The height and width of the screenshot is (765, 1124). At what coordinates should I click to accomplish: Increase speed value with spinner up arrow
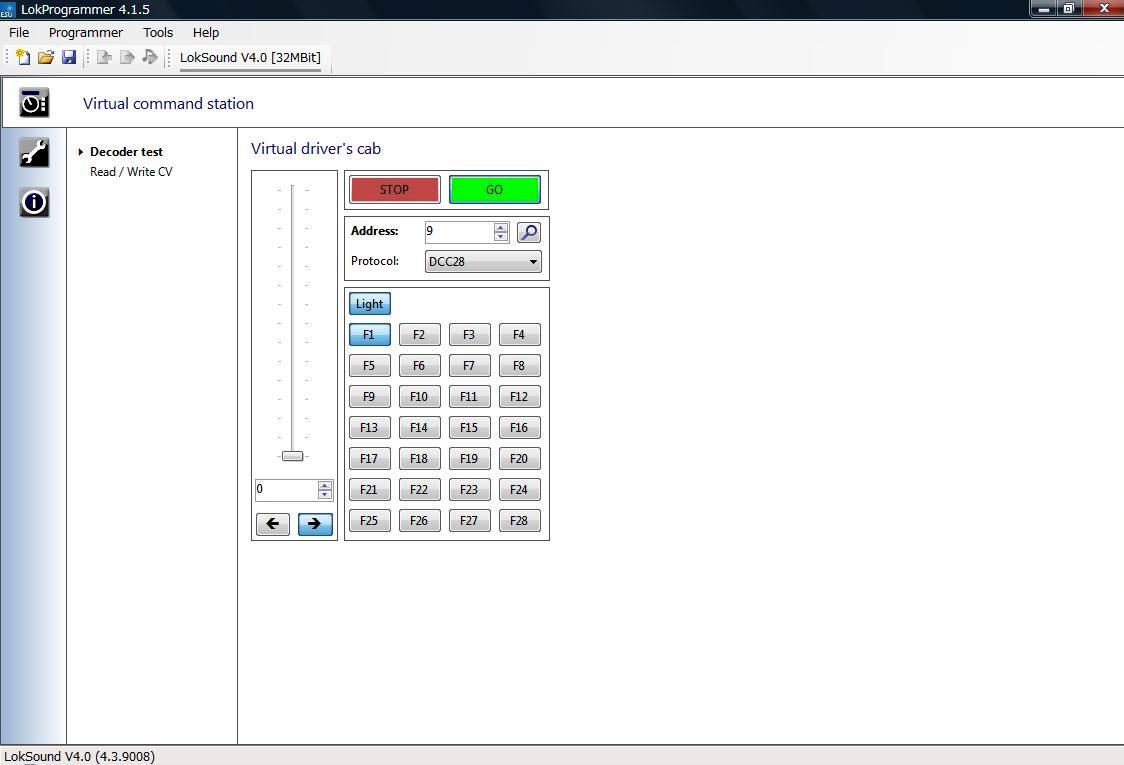click(x=325, y=485)
